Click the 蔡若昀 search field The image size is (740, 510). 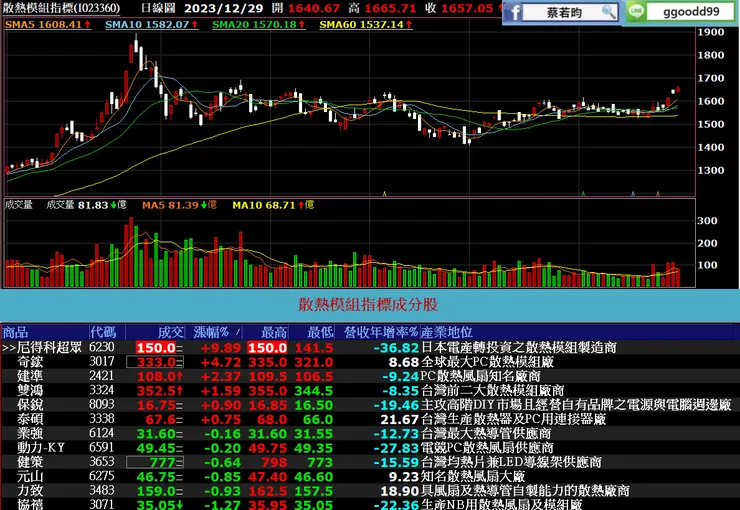(570, 12)
